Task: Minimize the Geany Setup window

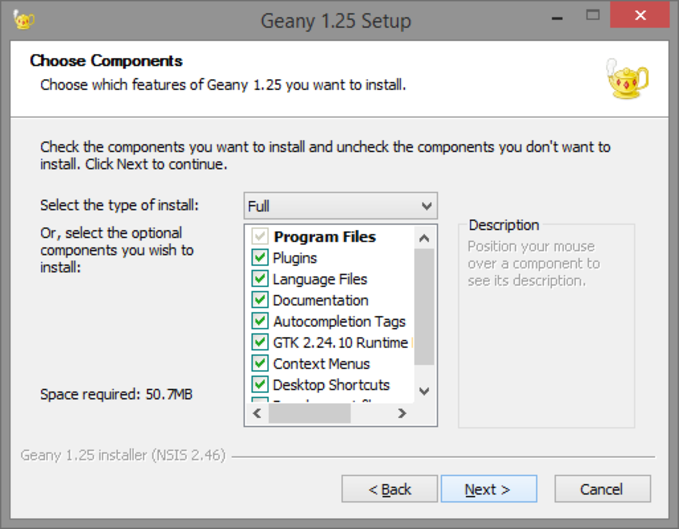Action: [x=557, y=18]
